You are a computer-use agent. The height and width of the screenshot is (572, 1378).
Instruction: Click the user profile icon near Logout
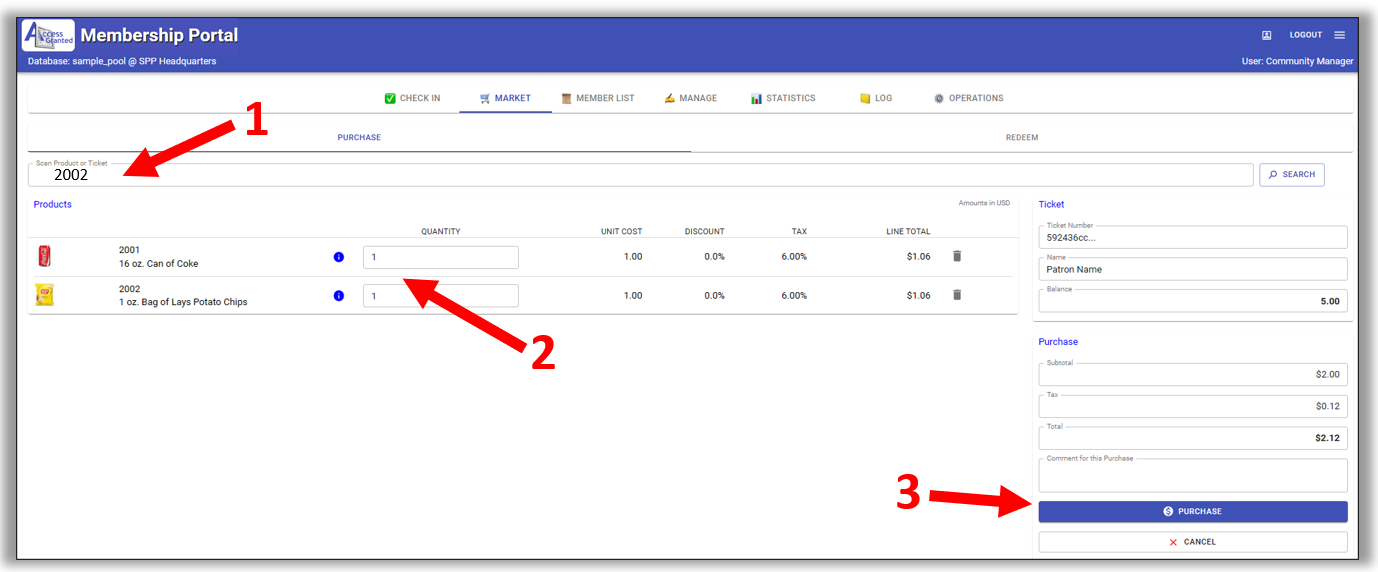click(1266, 35)
